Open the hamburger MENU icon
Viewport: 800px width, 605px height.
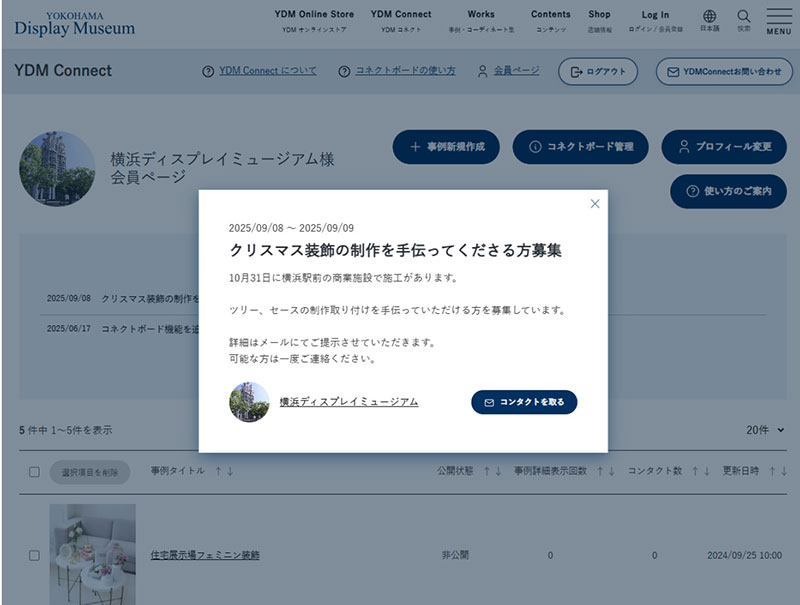tap(779, 21)
